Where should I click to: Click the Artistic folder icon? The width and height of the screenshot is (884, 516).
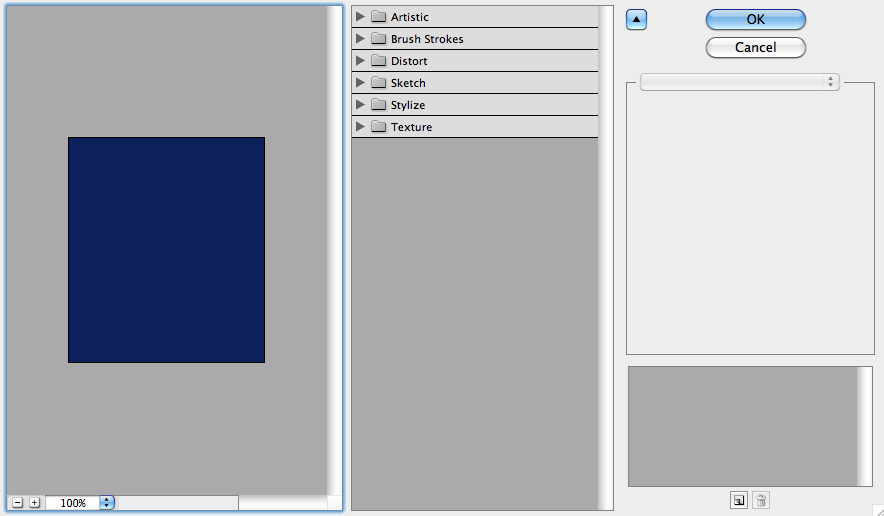click(378, 17)
